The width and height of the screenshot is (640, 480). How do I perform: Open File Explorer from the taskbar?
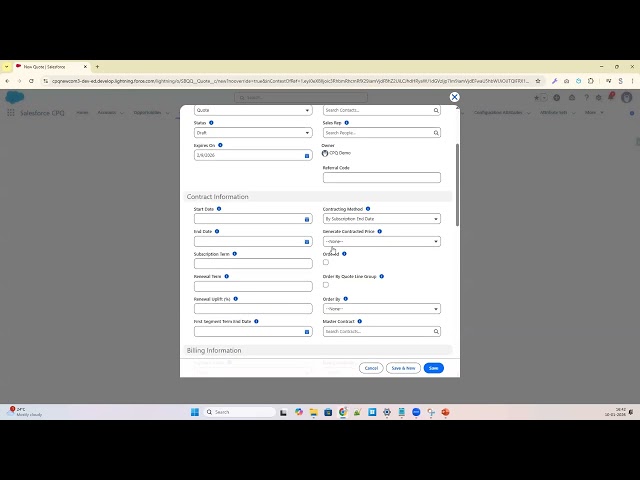click(313, 412)
